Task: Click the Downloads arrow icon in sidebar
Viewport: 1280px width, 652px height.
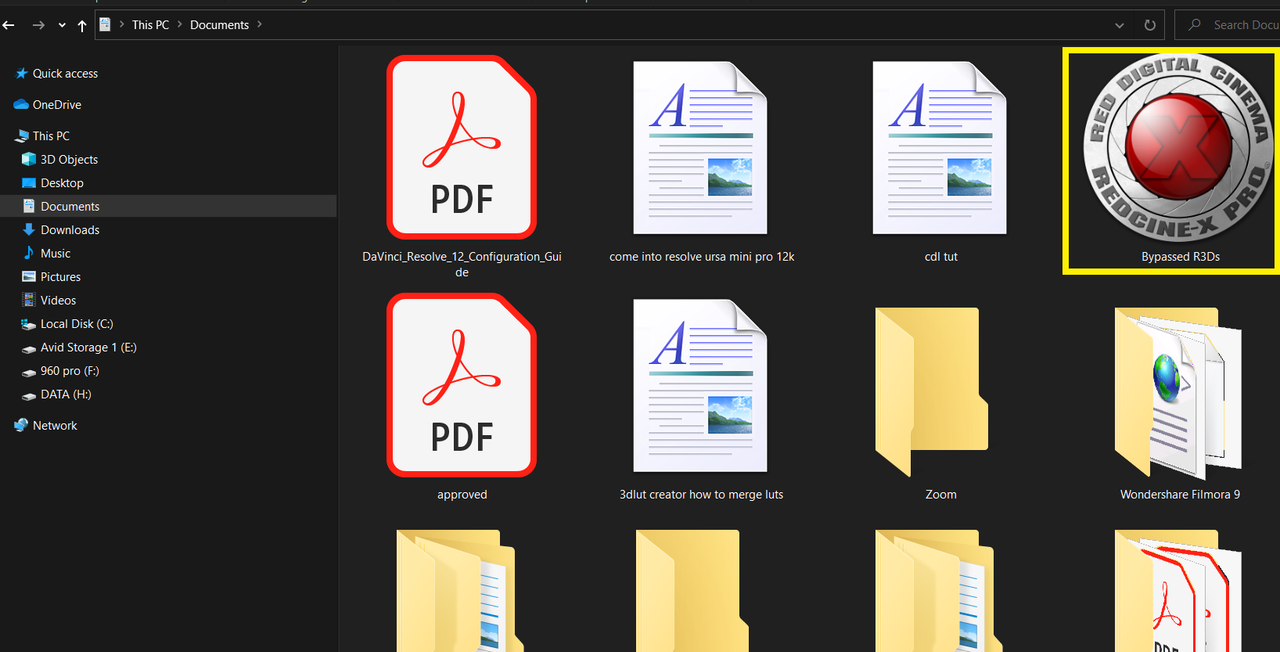Action: tap(29, 230)
